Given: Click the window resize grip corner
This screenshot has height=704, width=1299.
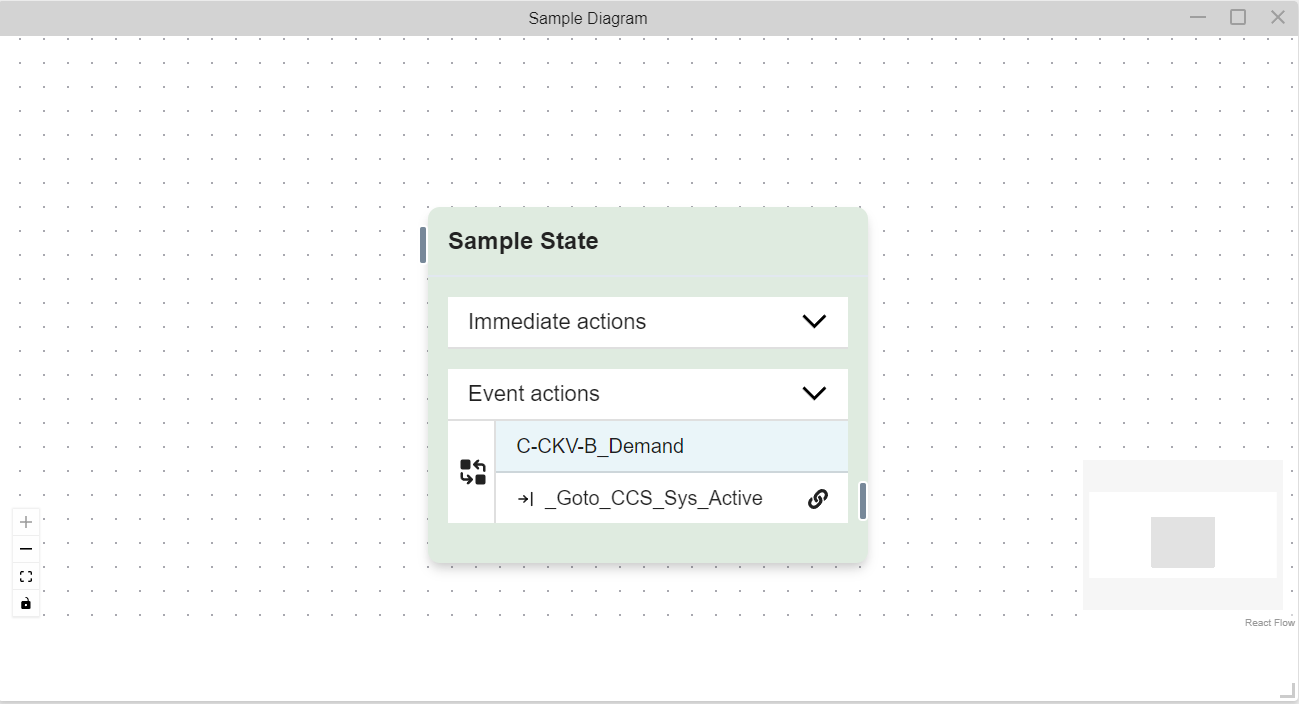Looking at the screenshot, I should (x=1288, y=691).
